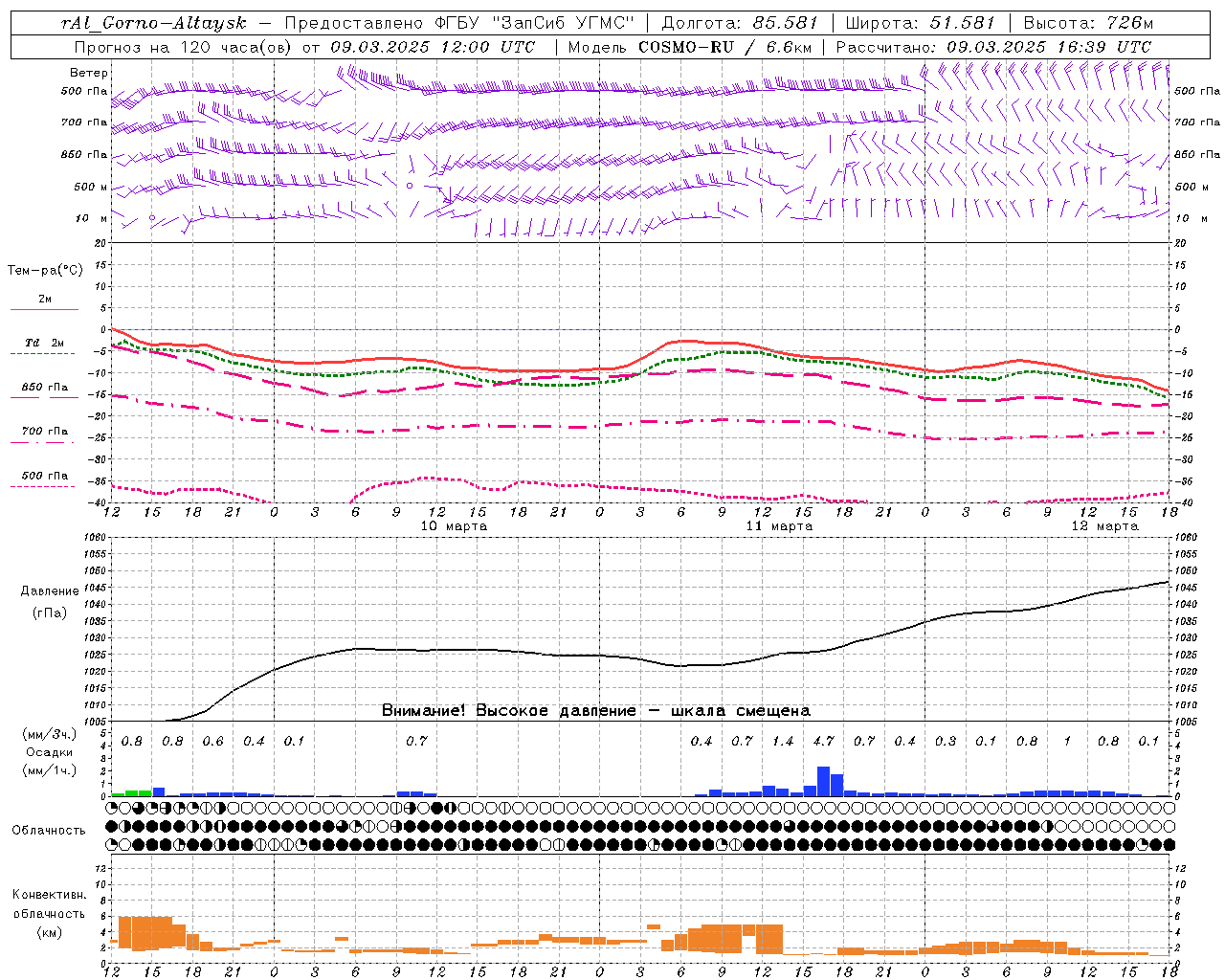Click the Модель COSMO-RU / 6.6км label

tap(689, 47)
